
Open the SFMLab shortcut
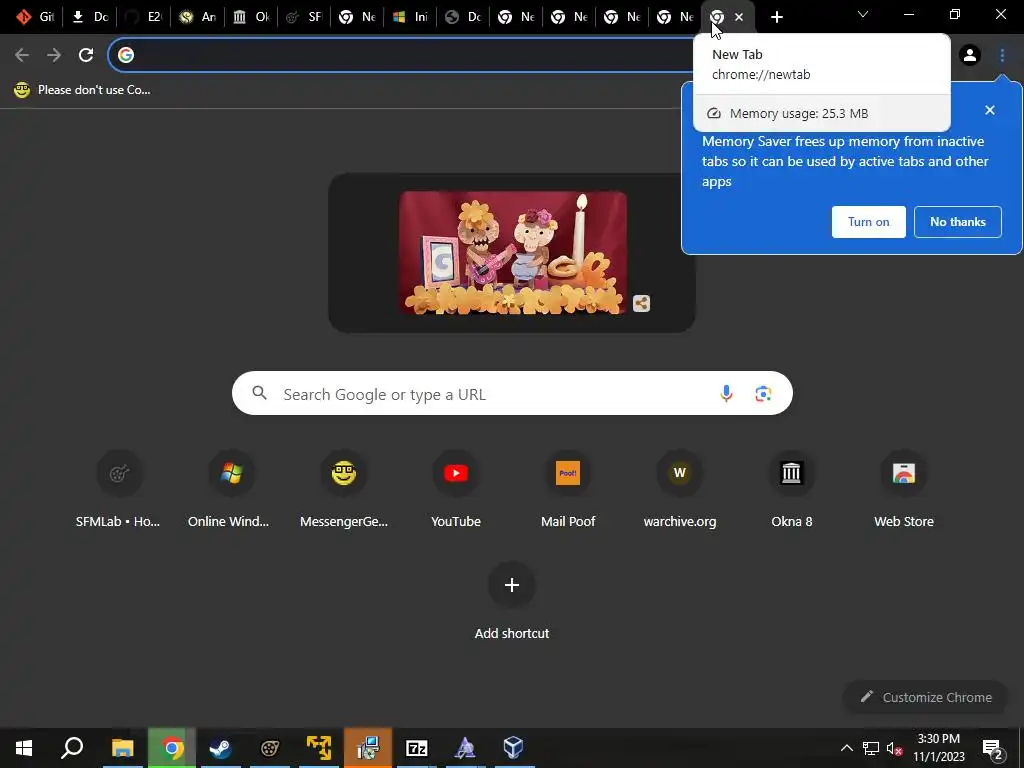(x=119, y=490)
